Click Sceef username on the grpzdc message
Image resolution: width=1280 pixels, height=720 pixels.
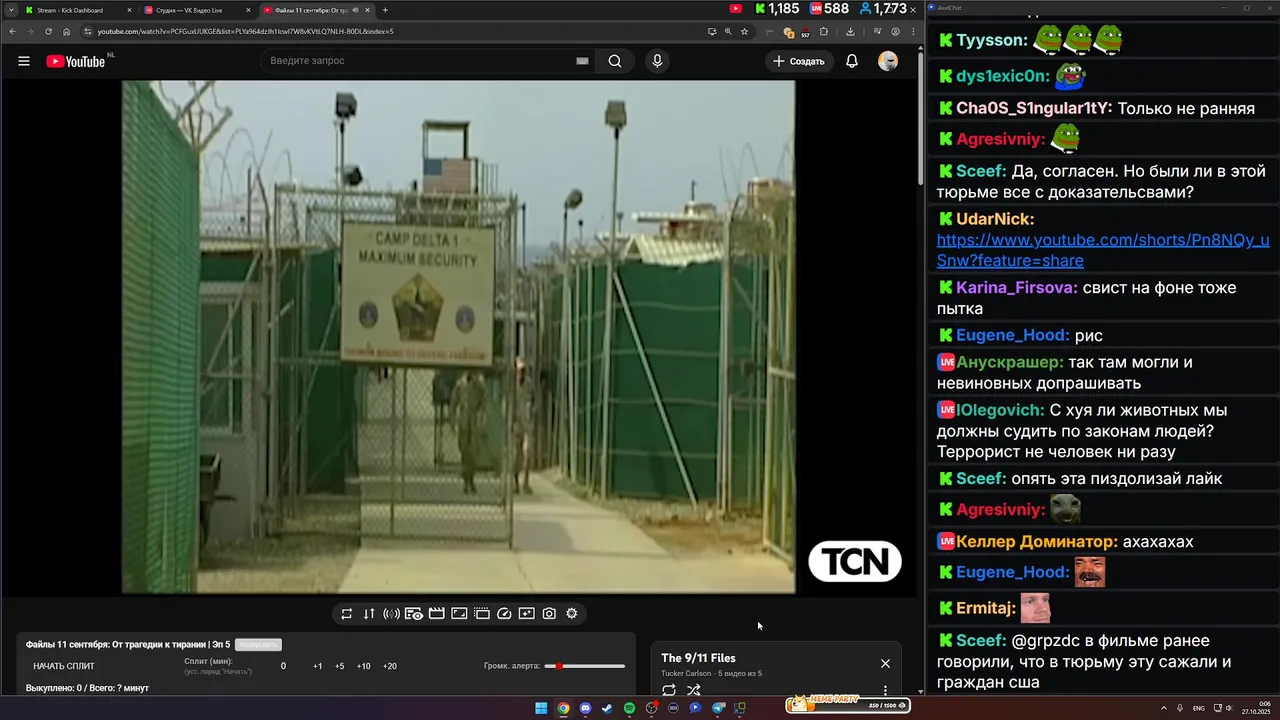tap(980, 640)
